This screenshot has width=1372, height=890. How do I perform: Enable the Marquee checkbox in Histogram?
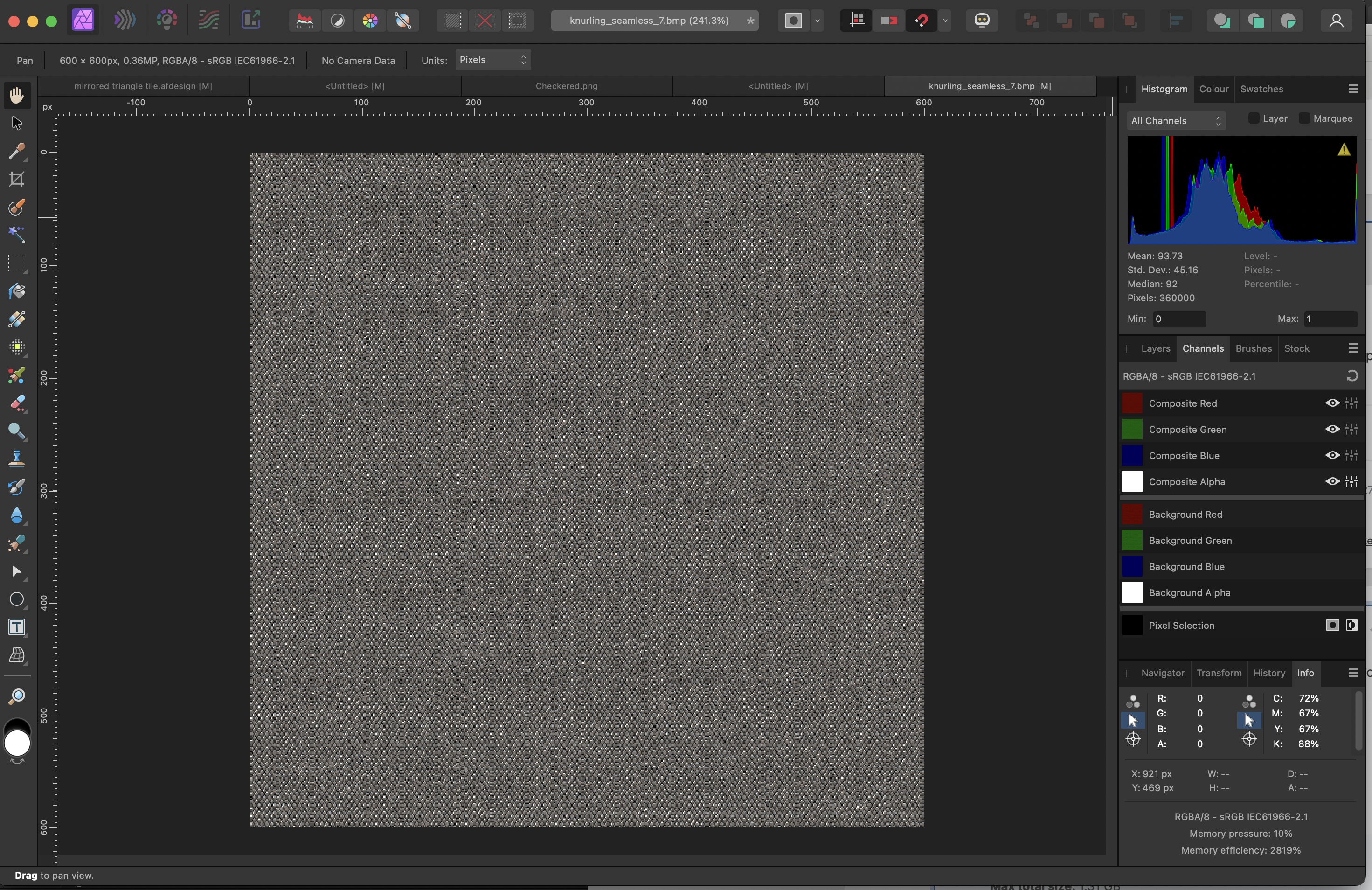click(x=1304, y=118)
